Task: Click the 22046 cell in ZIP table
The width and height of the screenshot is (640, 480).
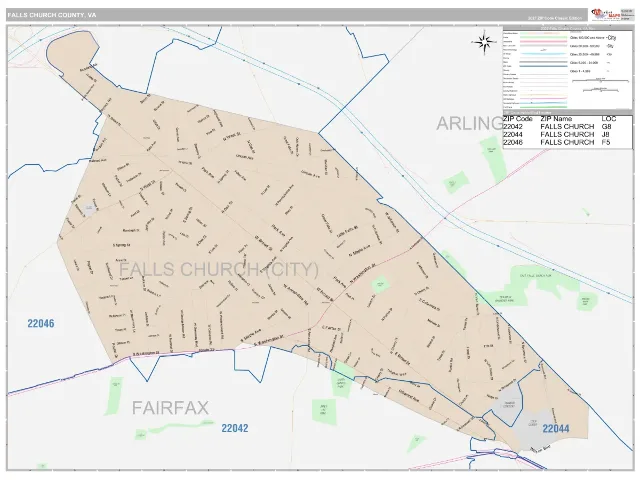Action: 513,142
